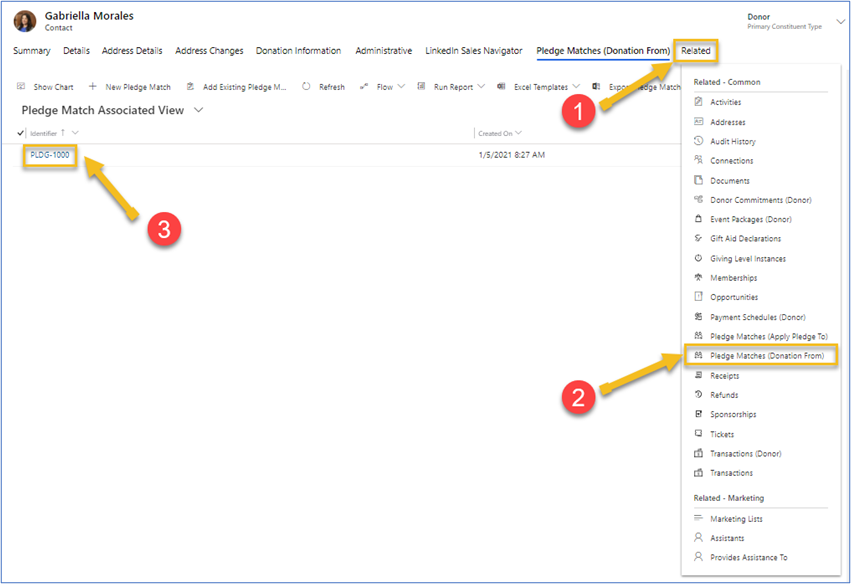Viewport: 851px width, 584px height.
Task: Click Add Existing Pledge Match button
Action: 237,87
